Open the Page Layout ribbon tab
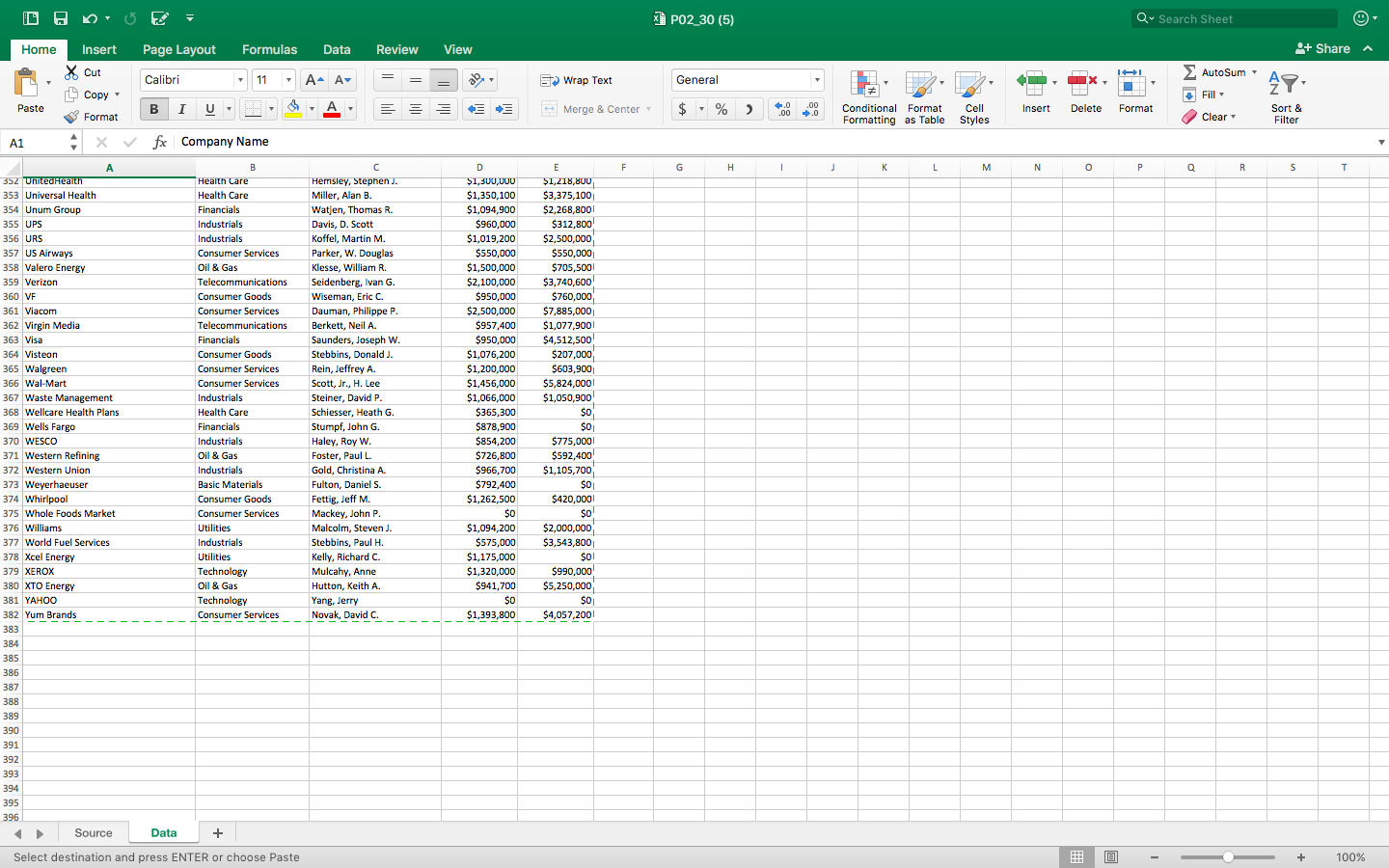1389x868 pixels. [179, 49]
